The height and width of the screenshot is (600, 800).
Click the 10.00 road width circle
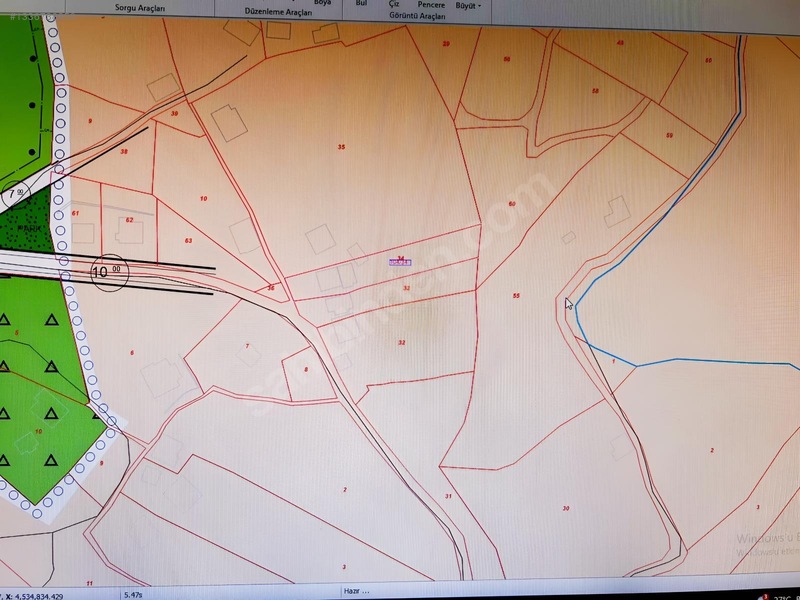coord(109,272)
